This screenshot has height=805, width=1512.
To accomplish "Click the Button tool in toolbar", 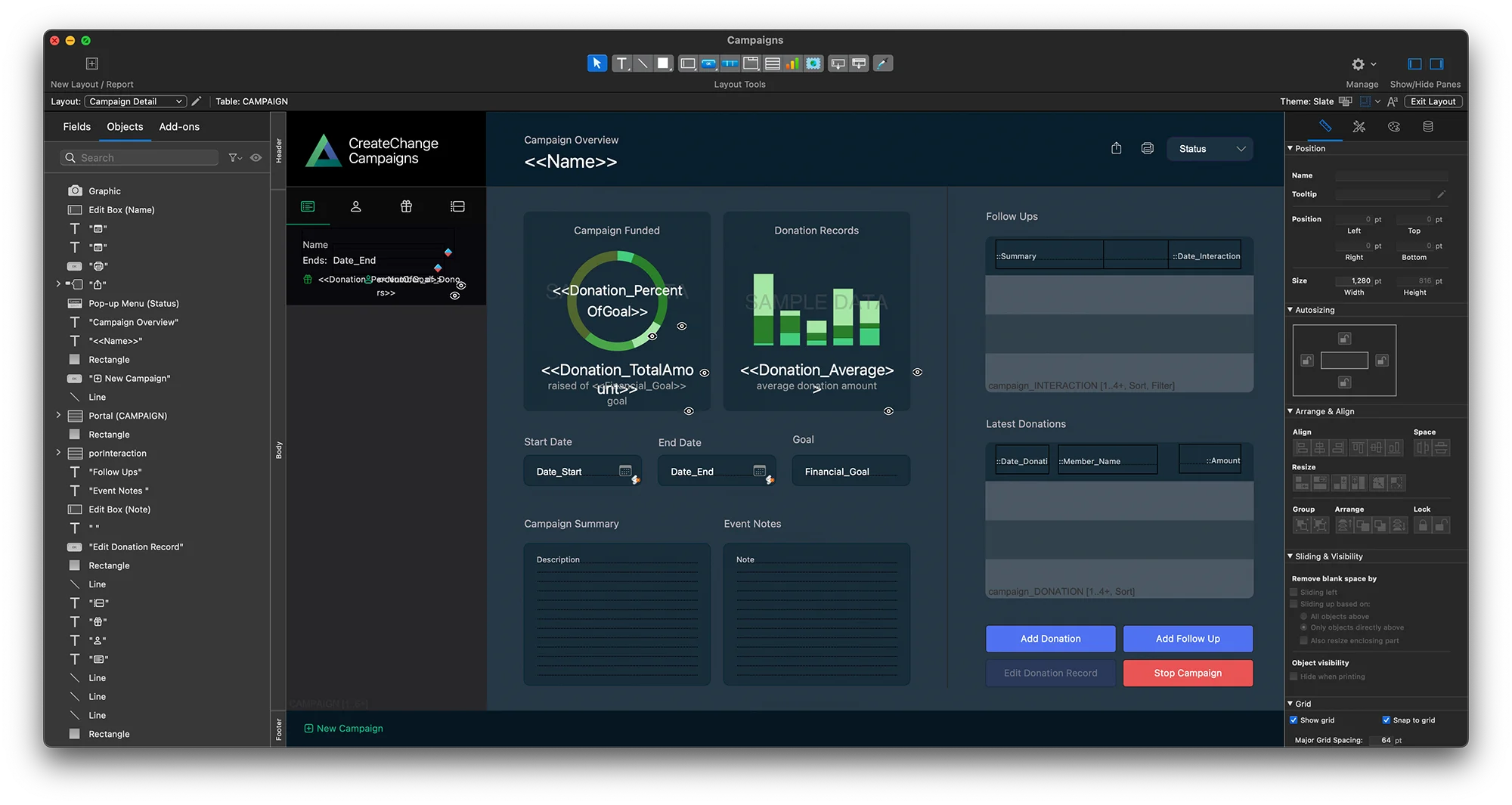I will [708, 63].
